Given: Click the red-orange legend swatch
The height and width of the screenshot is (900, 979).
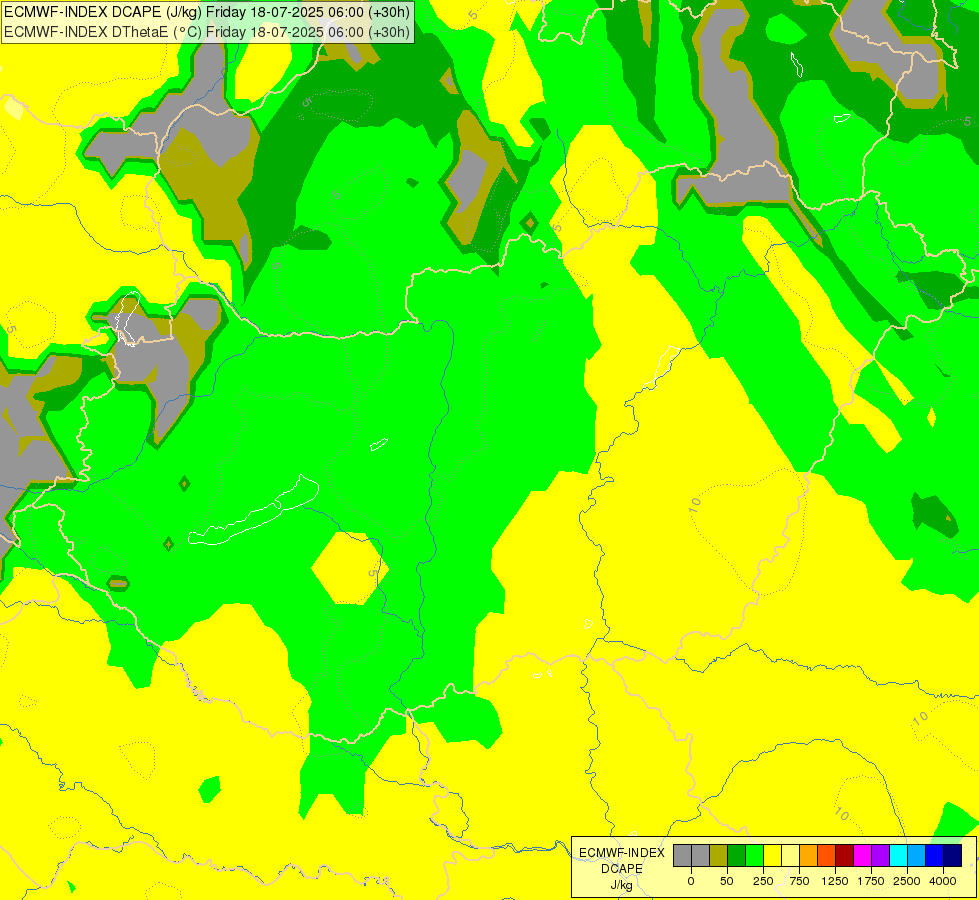Looking at the screenshot, I should coord(827,856).
